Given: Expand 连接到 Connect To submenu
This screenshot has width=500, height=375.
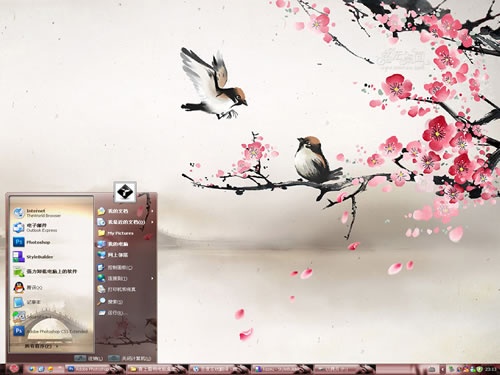Looking at the screenshot, I should point(125,278).
